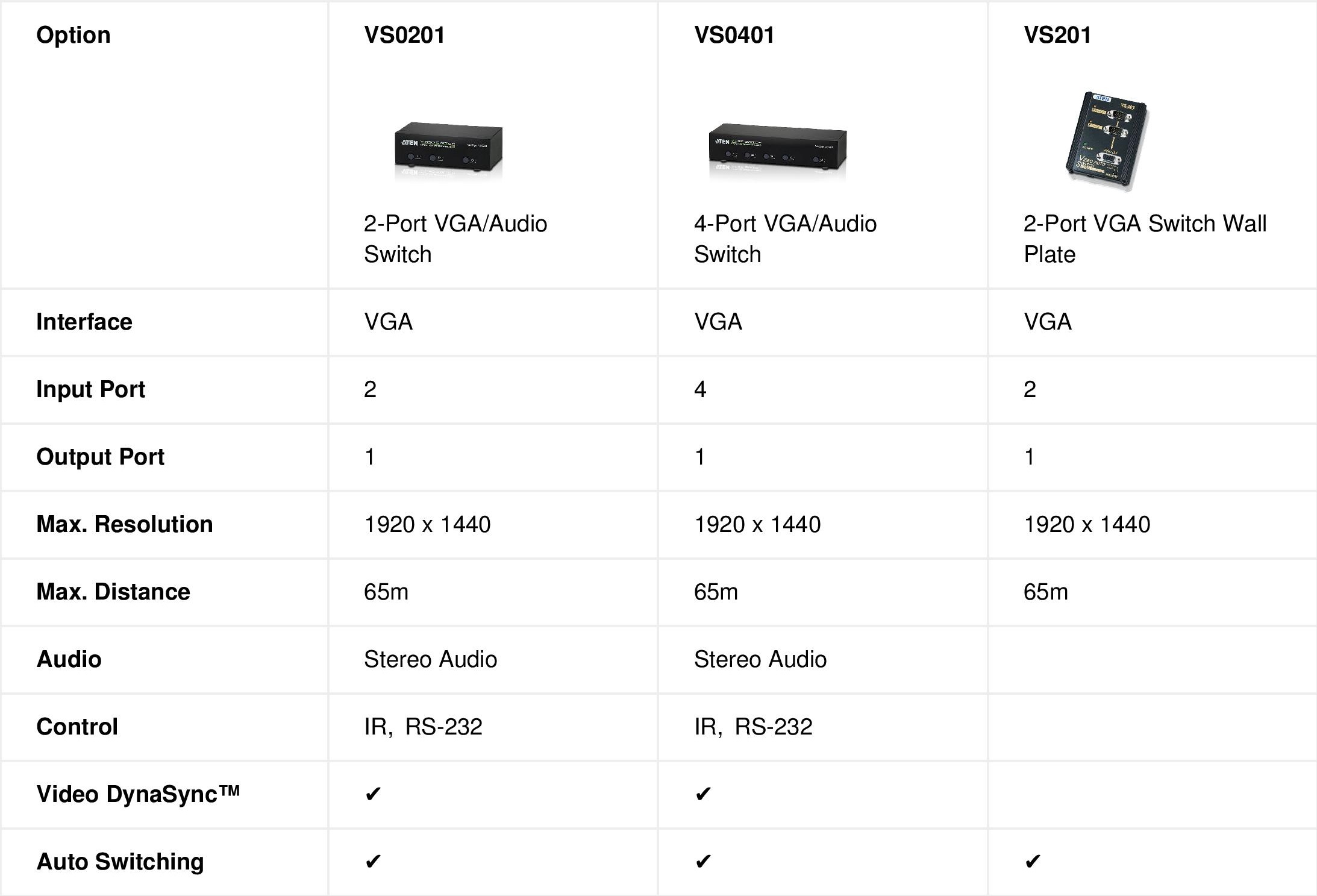Click the Max. Resolution row label
The image size is (1317, 896).
125,524
